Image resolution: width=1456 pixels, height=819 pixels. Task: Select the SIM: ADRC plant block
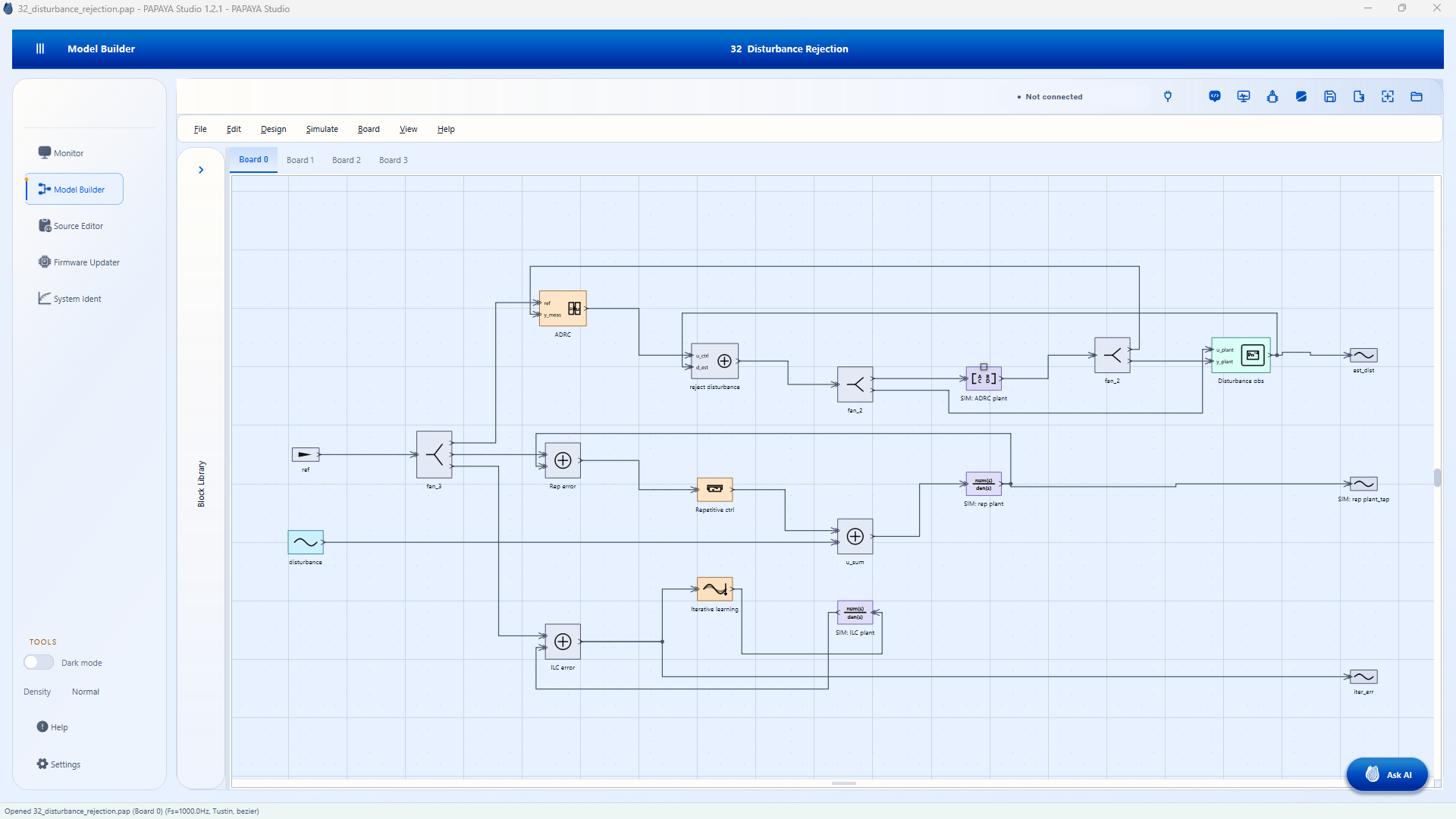[984, 378]
